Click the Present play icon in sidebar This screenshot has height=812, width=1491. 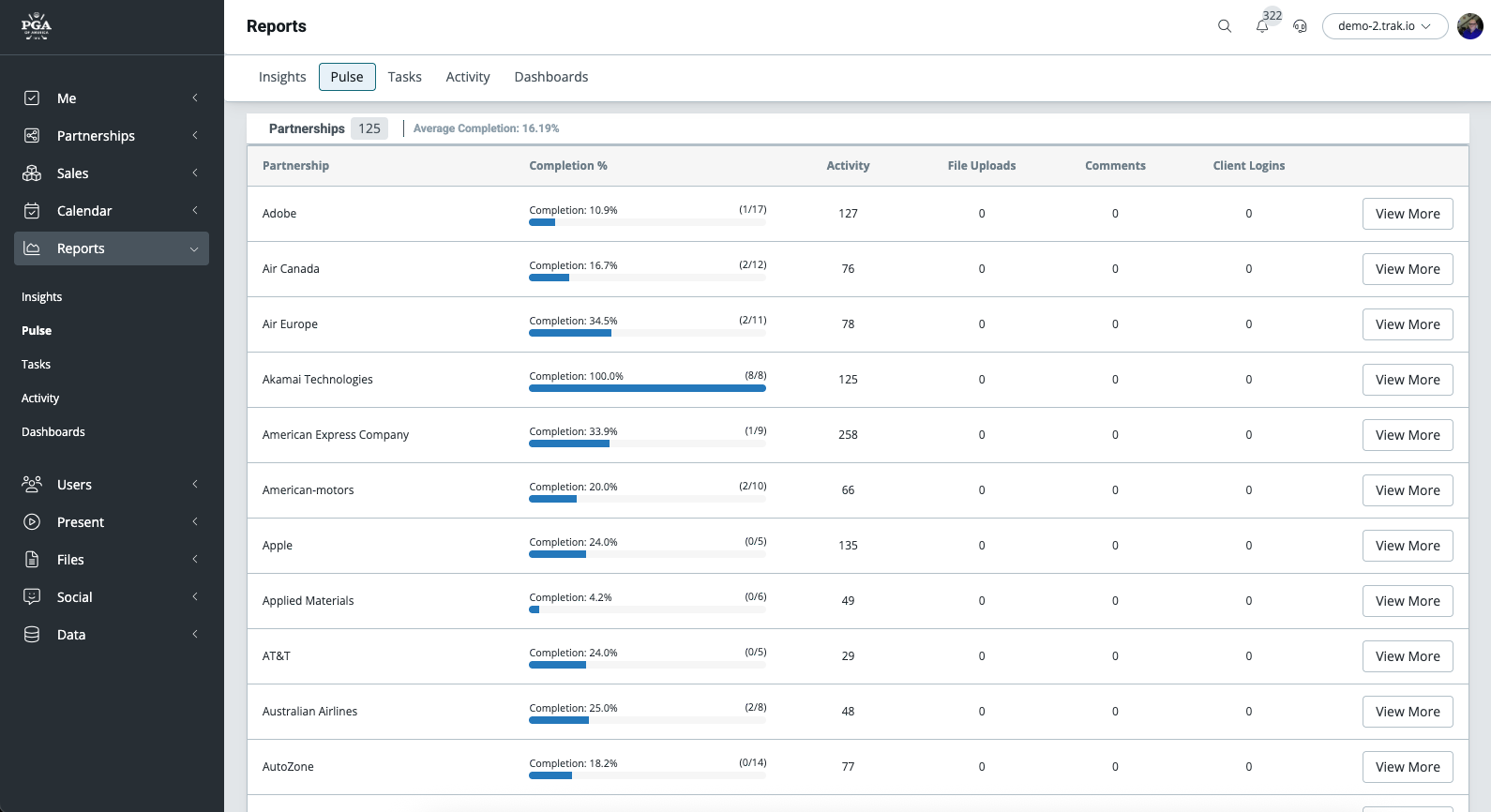[x=32, y=521]
